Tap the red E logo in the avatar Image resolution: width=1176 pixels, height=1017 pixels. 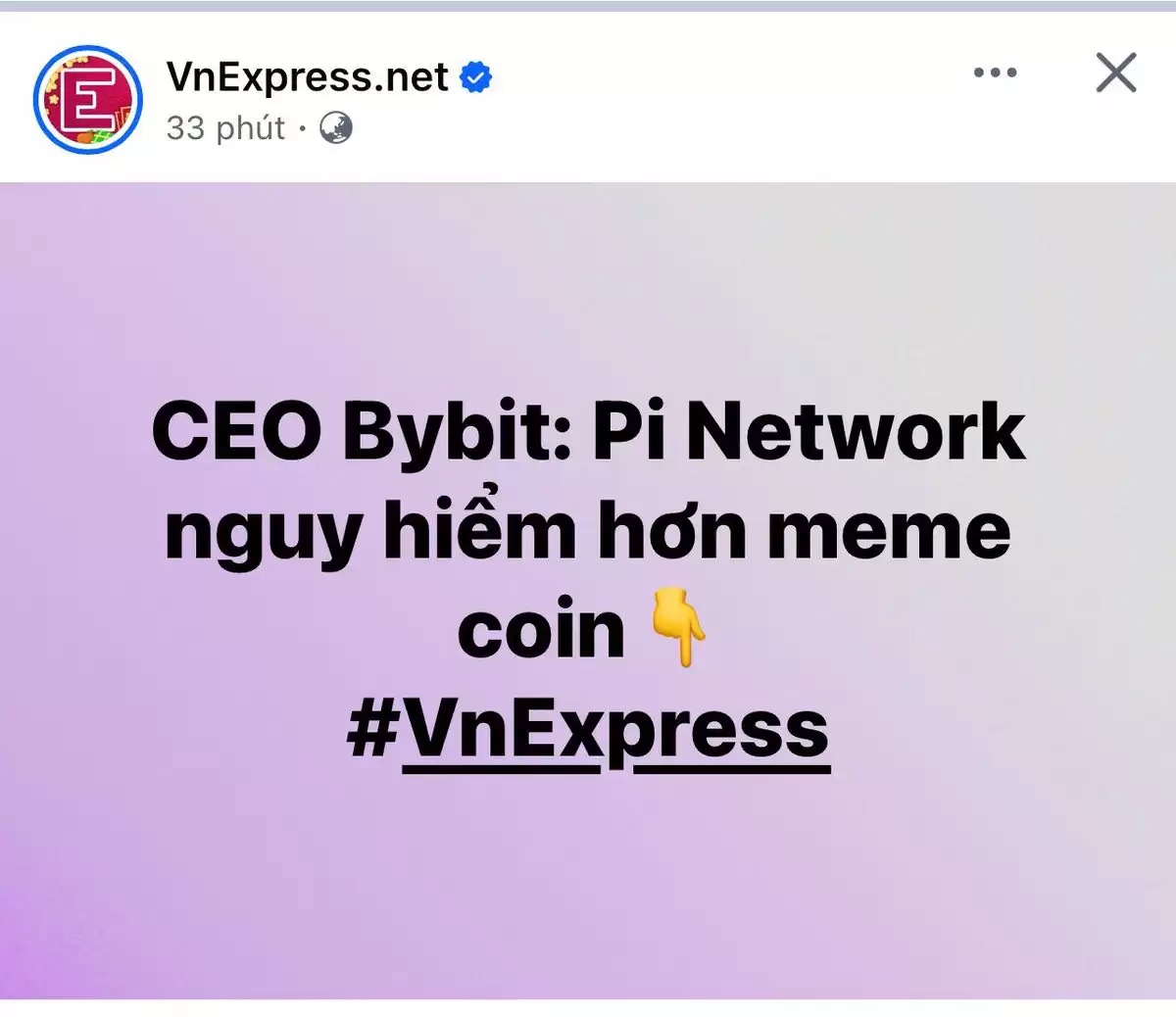point(86,100)
